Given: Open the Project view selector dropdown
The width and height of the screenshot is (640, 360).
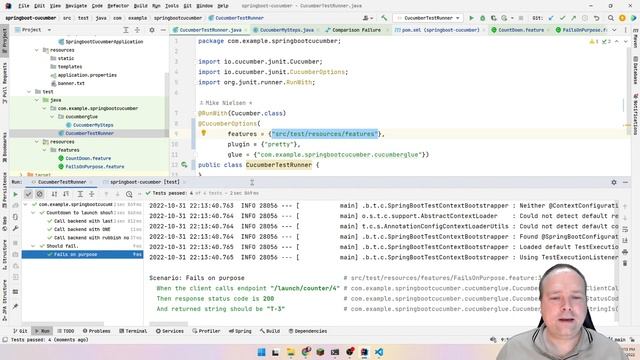Looking at the screenshot, I should click(33, 30).
